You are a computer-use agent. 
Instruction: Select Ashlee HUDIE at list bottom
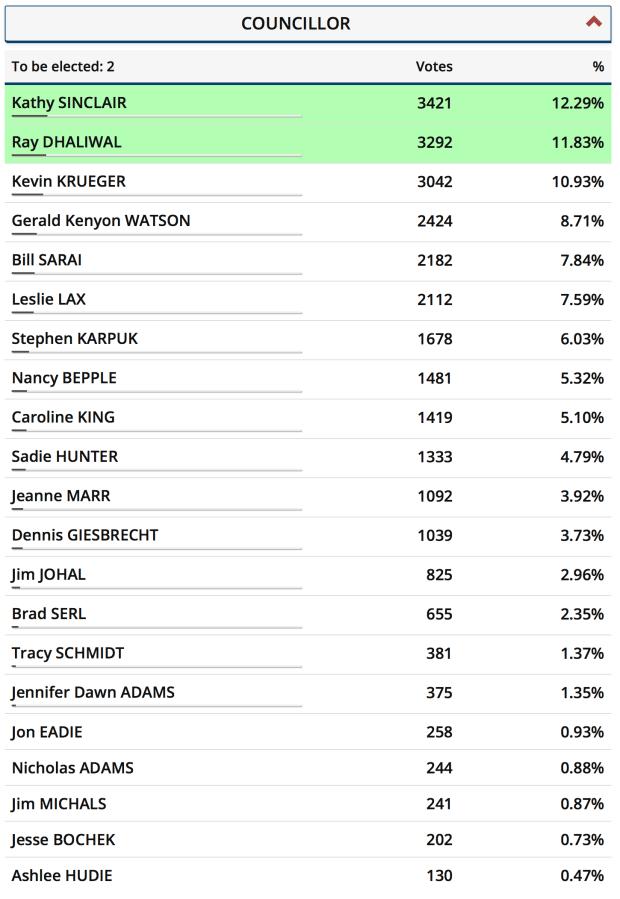(x=62, y=876)
